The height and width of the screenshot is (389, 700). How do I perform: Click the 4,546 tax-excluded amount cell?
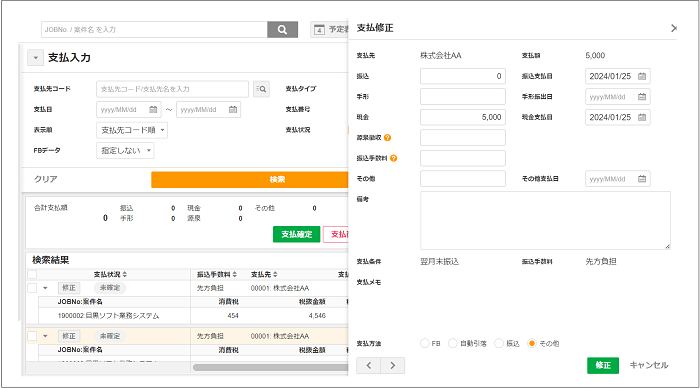point(317,316)
